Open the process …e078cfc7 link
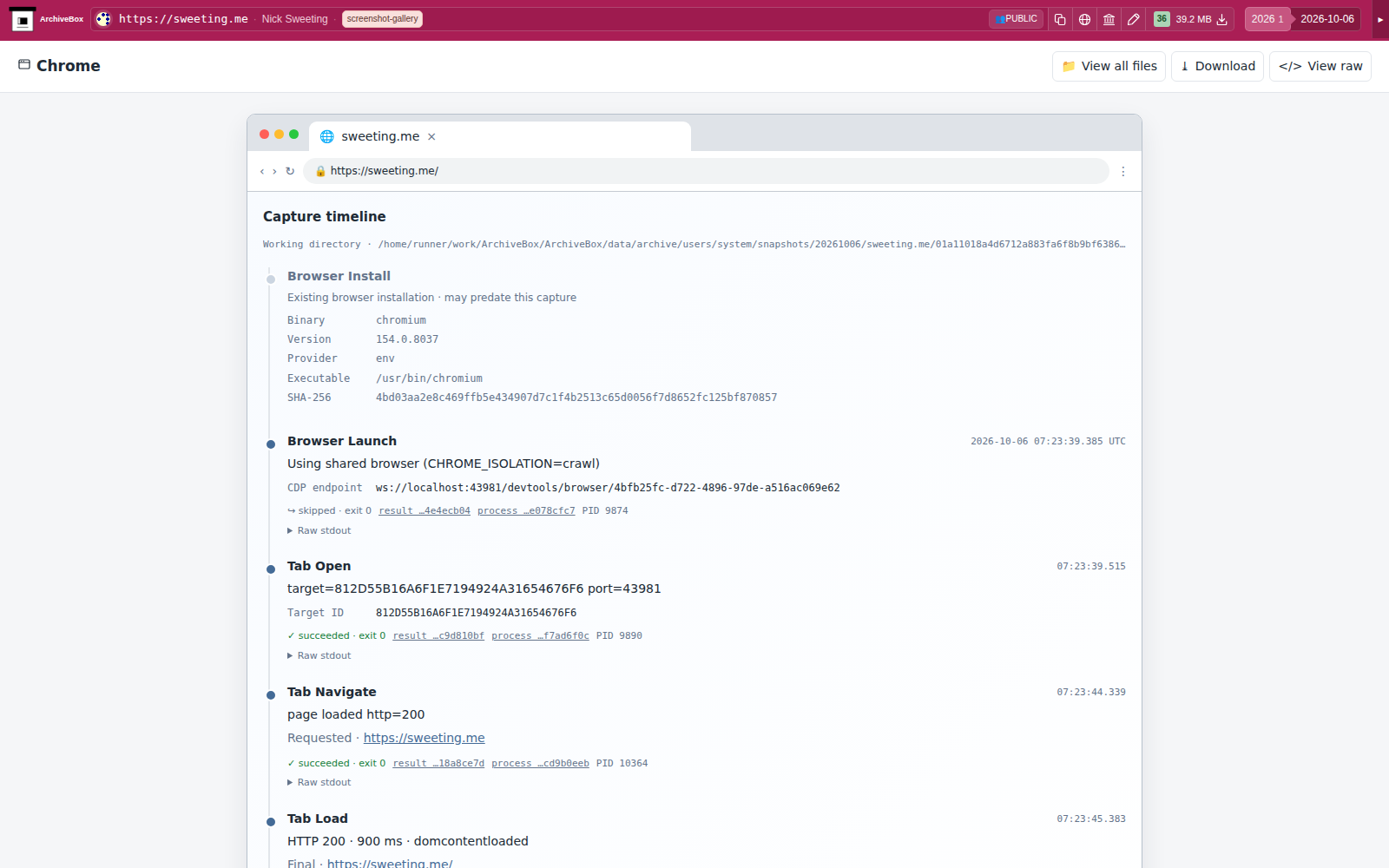Viewport: 1389px width, 868px height. [x=526, y=510]
